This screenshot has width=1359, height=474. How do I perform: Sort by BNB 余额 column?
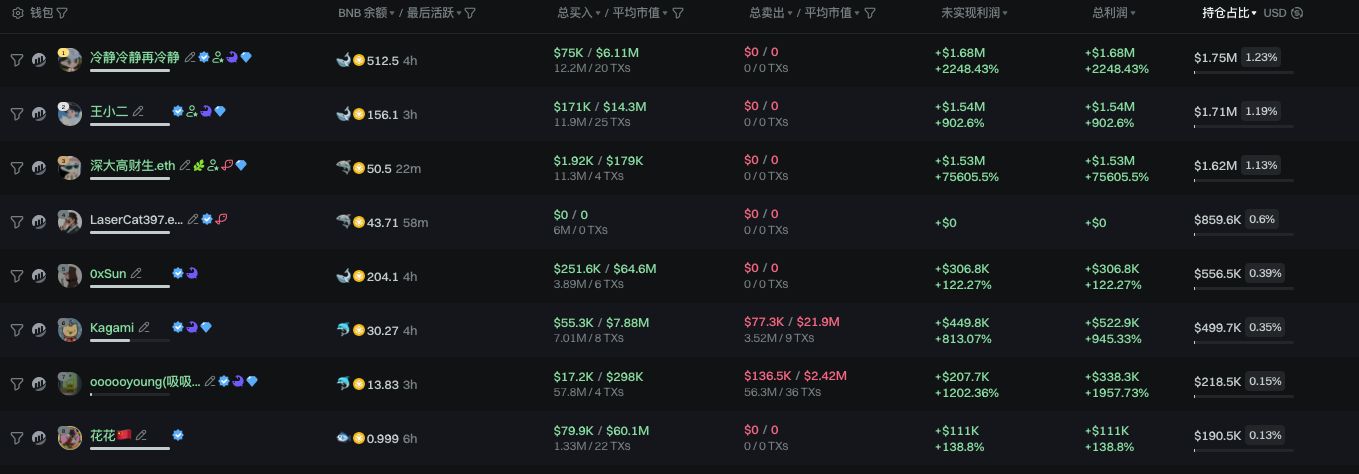point(365,13)
